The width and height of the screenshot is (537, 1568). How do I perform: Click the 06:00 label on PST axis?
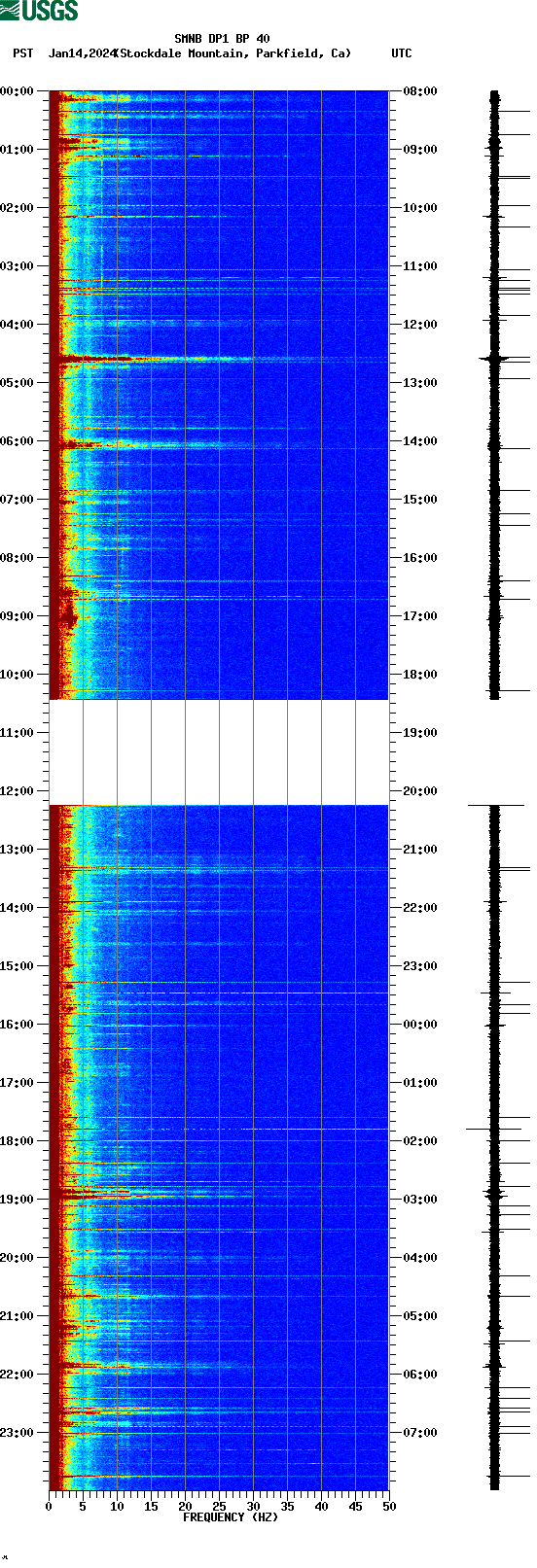[x=18, y=441]
